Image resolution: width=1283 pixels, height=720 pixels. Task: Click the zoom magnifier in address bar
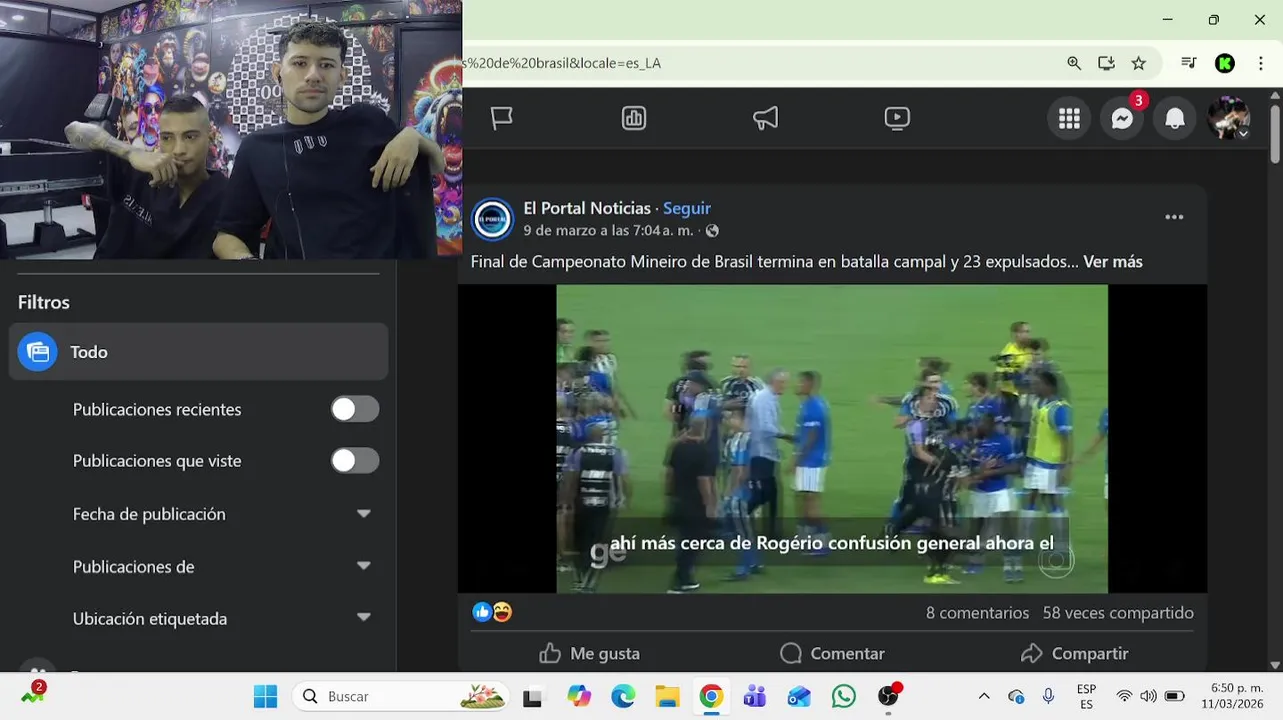point(1074,63)
